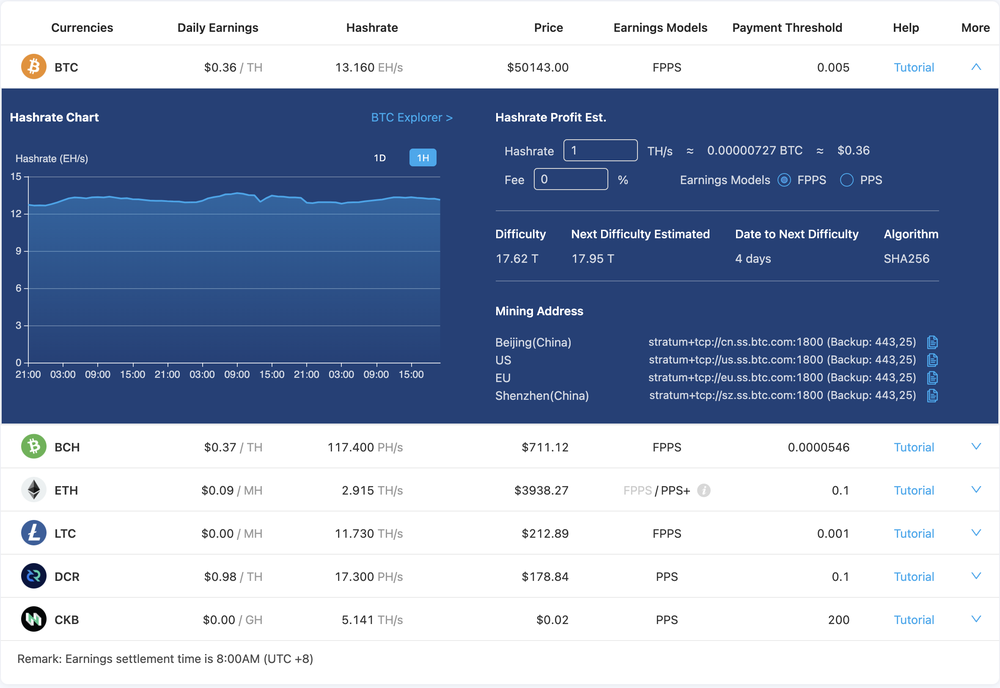Copy the Beijing(China) mining address

pyautogui.click(x=931, y=342)
